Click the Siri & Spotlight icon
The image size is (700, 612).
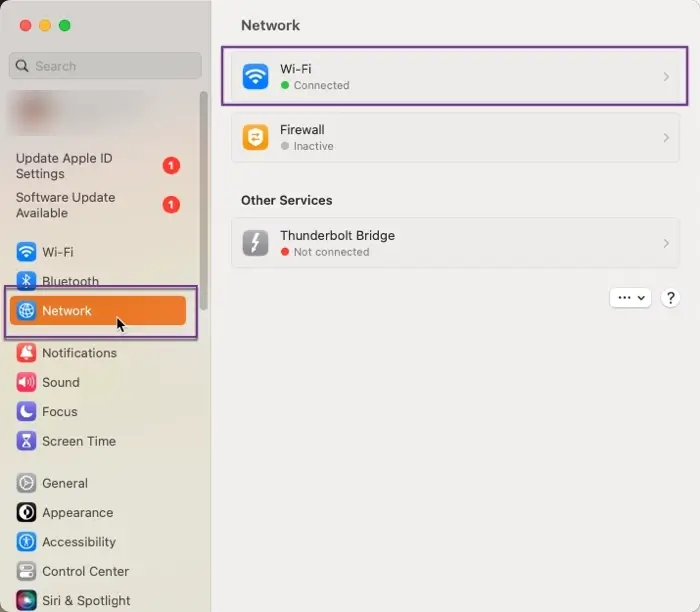(26, 600)
